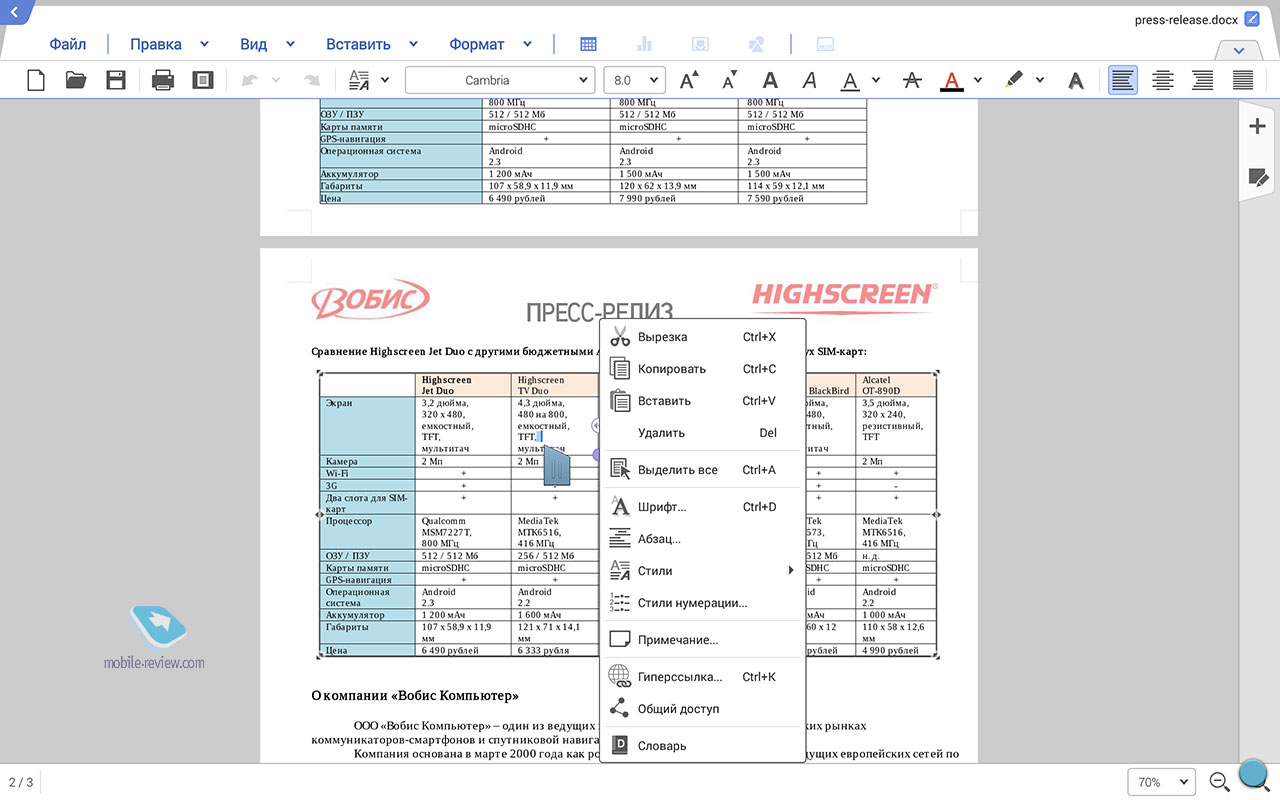Click page indicator 2 / 3
This screenshot has height=800, width=1280.
point(21,782)
